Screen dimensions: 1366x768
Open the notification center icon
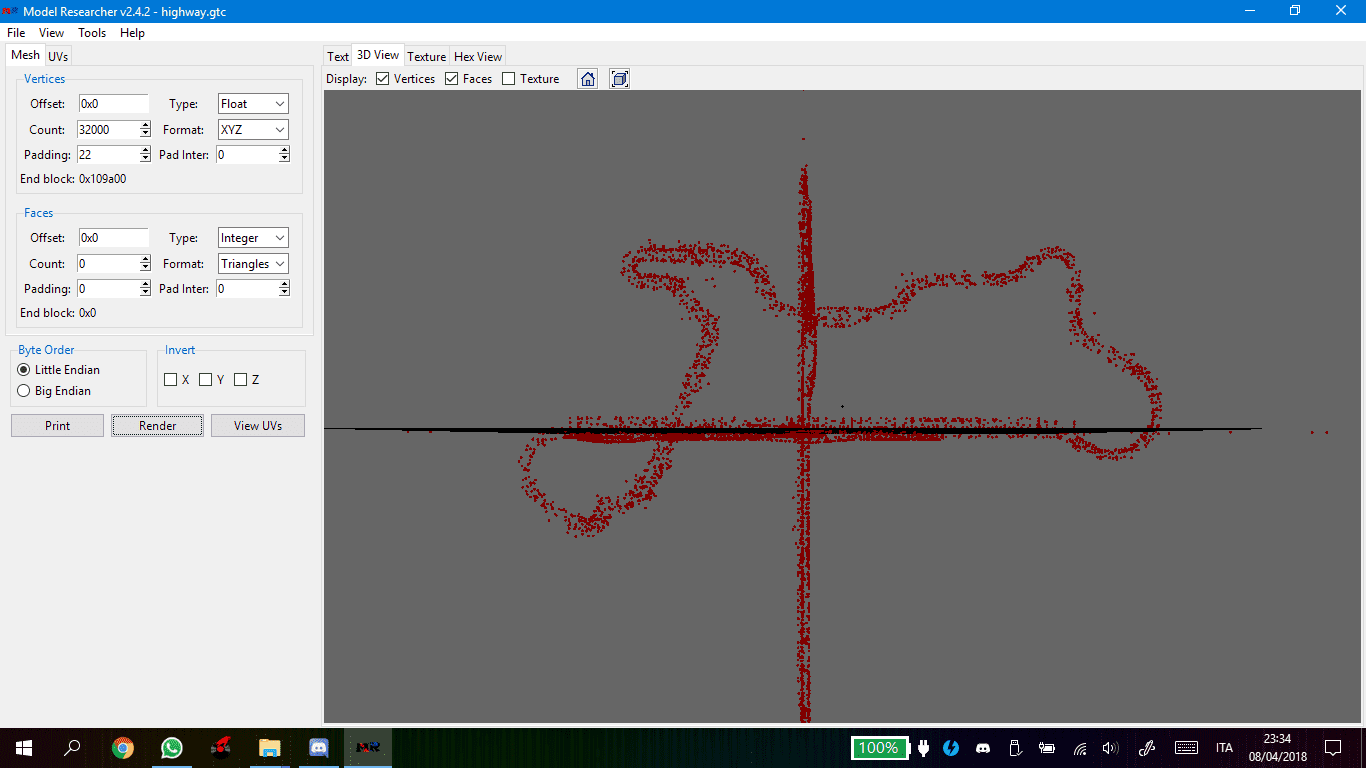(1332, 747)
